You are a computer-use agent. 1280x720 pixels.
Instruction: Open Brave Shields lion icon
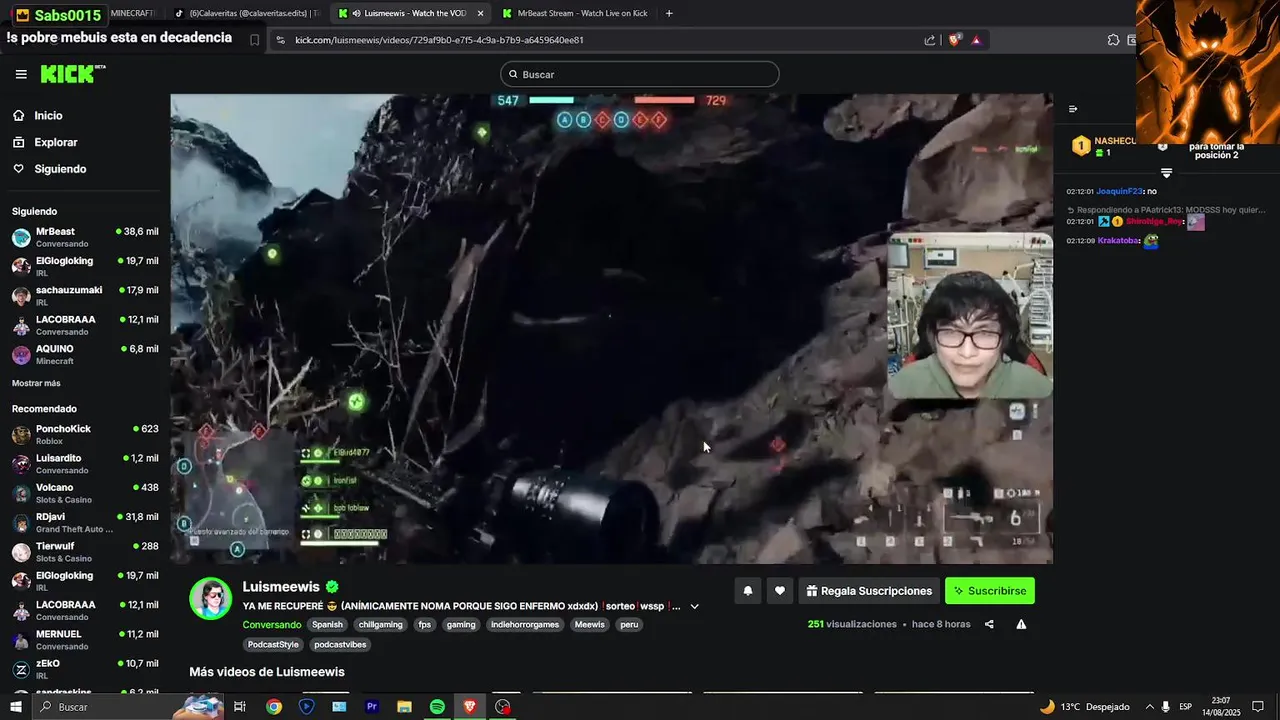(954, 40)
